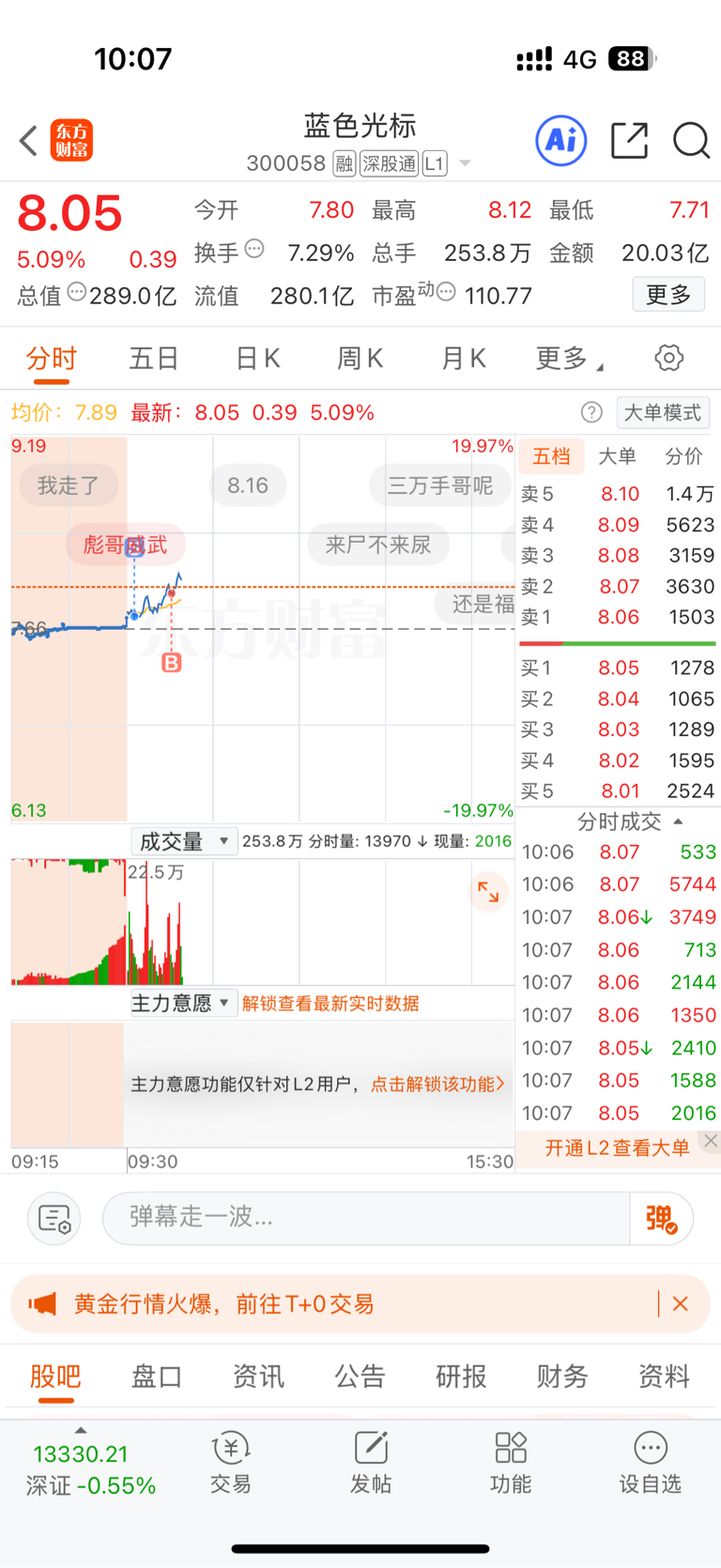Switch to the 日K tab
The height and width of the screenshot is (1568, 721).
[x=257, y=358]
